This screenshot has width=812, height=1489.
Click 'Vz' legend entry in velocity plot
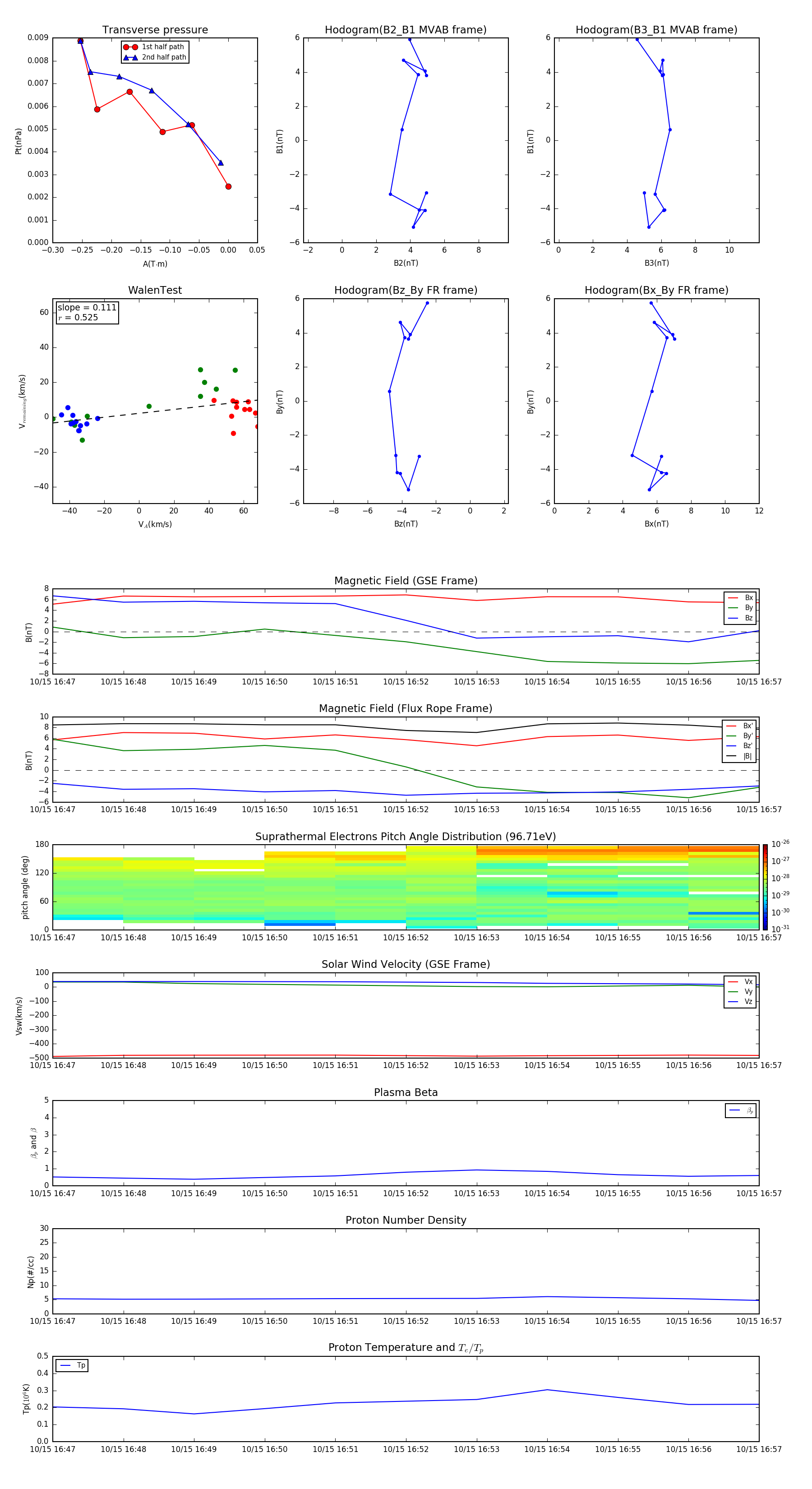pyautogui.click(x=741, y=1001)
